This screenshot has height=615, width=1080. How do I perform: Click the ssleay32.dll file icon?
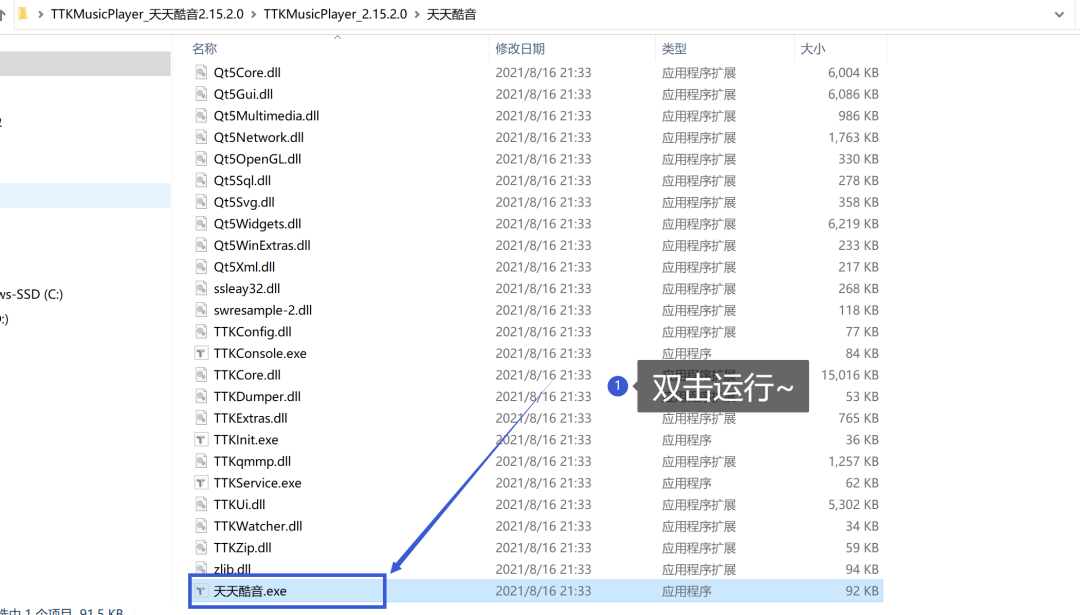click(x=200, y=288)
